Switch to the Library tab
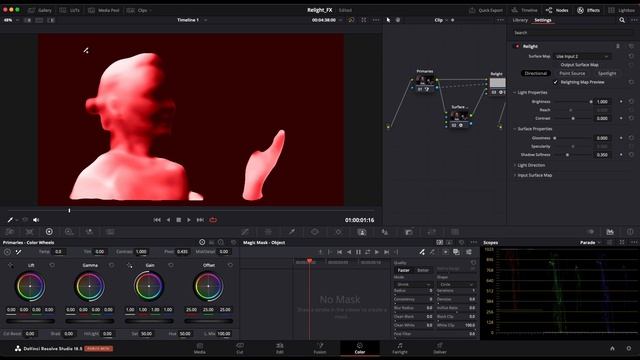Viewport: 640px width, 360px height. coord(520,20)
